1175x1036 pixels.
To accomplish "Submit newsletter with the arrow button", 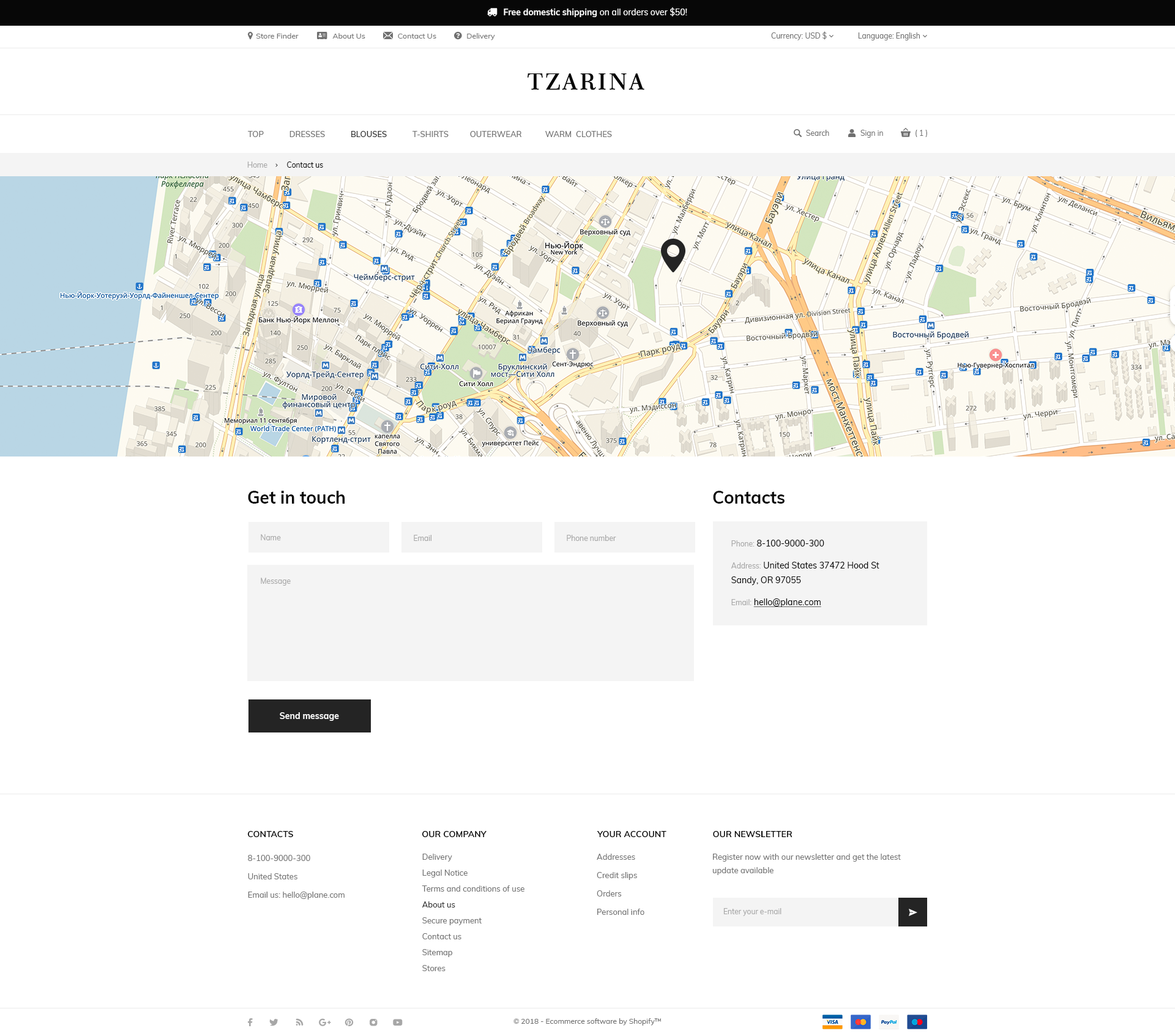I will (912, 912).
